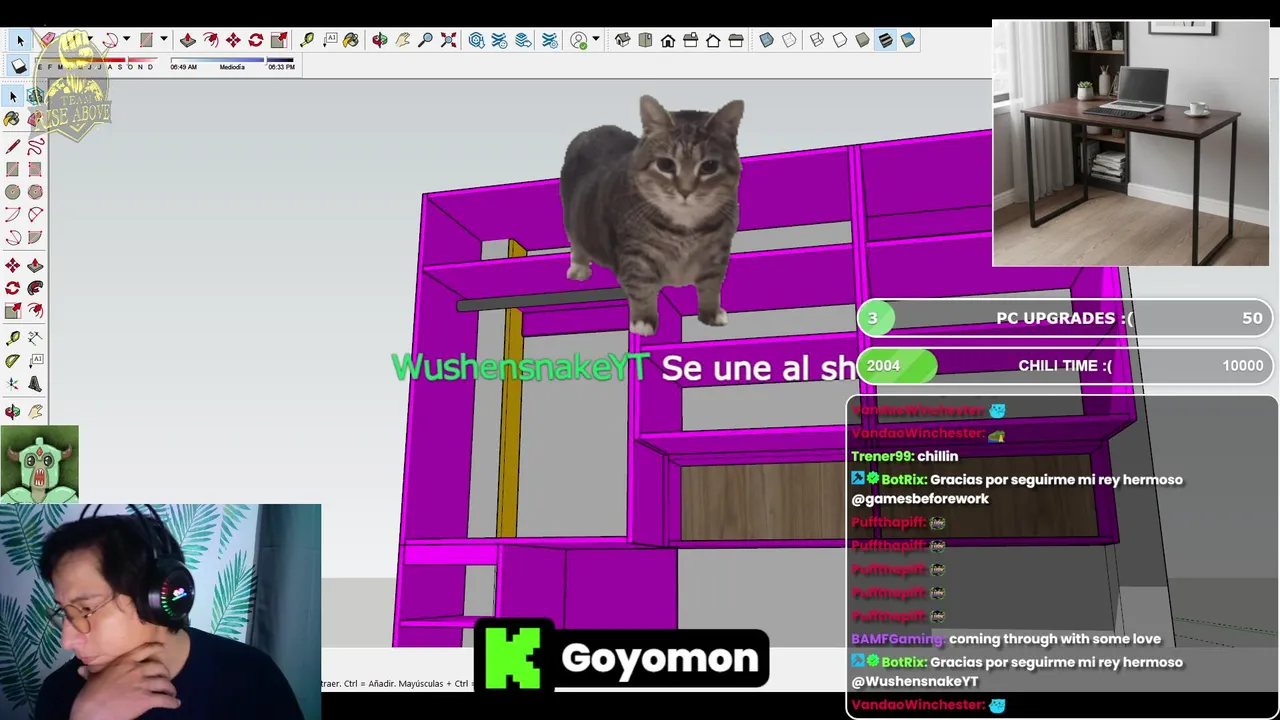The width and height of the screenshot is (1280, 720).
Task: Click the Goyomon Kick banner
Action: [622, 657]
